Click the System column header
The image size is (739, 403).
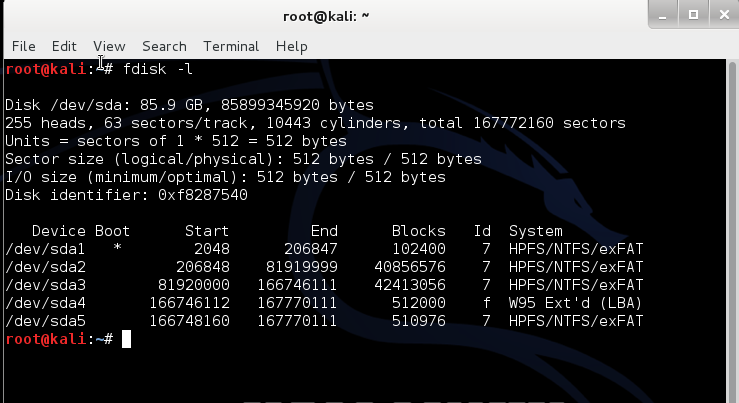536,231
